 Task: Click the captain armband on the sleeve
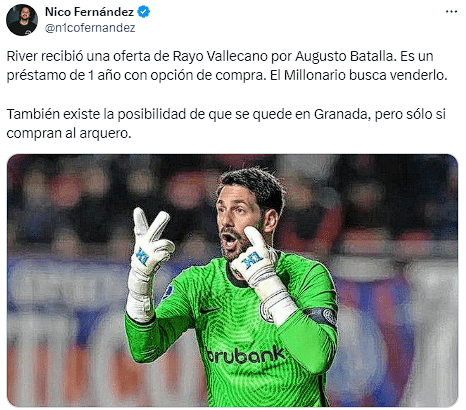(x=322, y=316)
